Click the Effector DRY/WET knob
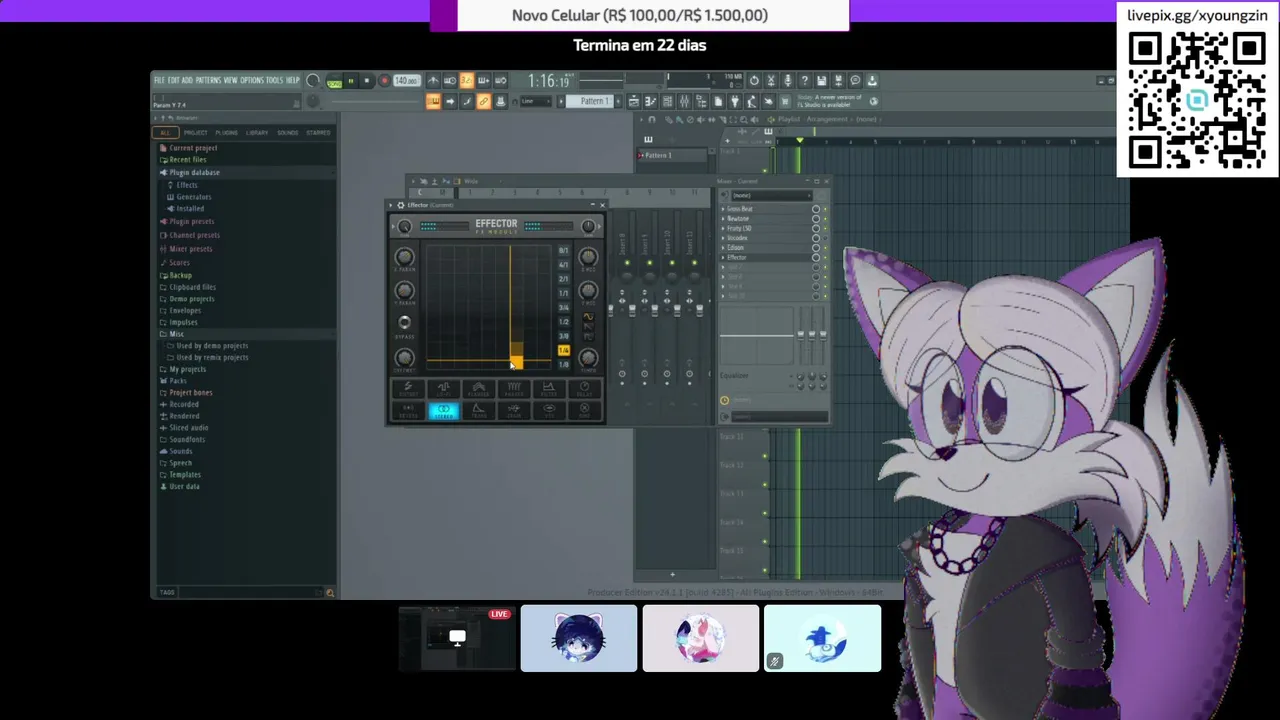Image resolution: width=1280 pixels, height=720 pixels. click(404, 357)
